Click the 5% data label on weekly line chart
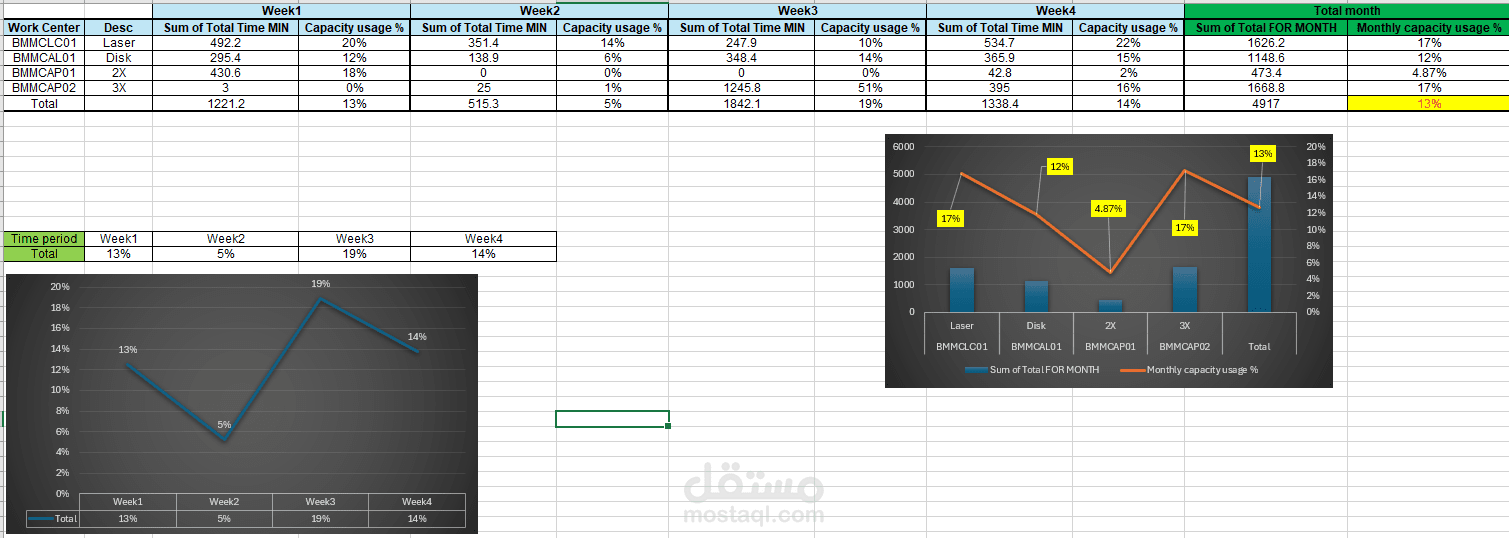Image resolution: width=1509 pixels, height=538 pixels. (x=224, y=425)
